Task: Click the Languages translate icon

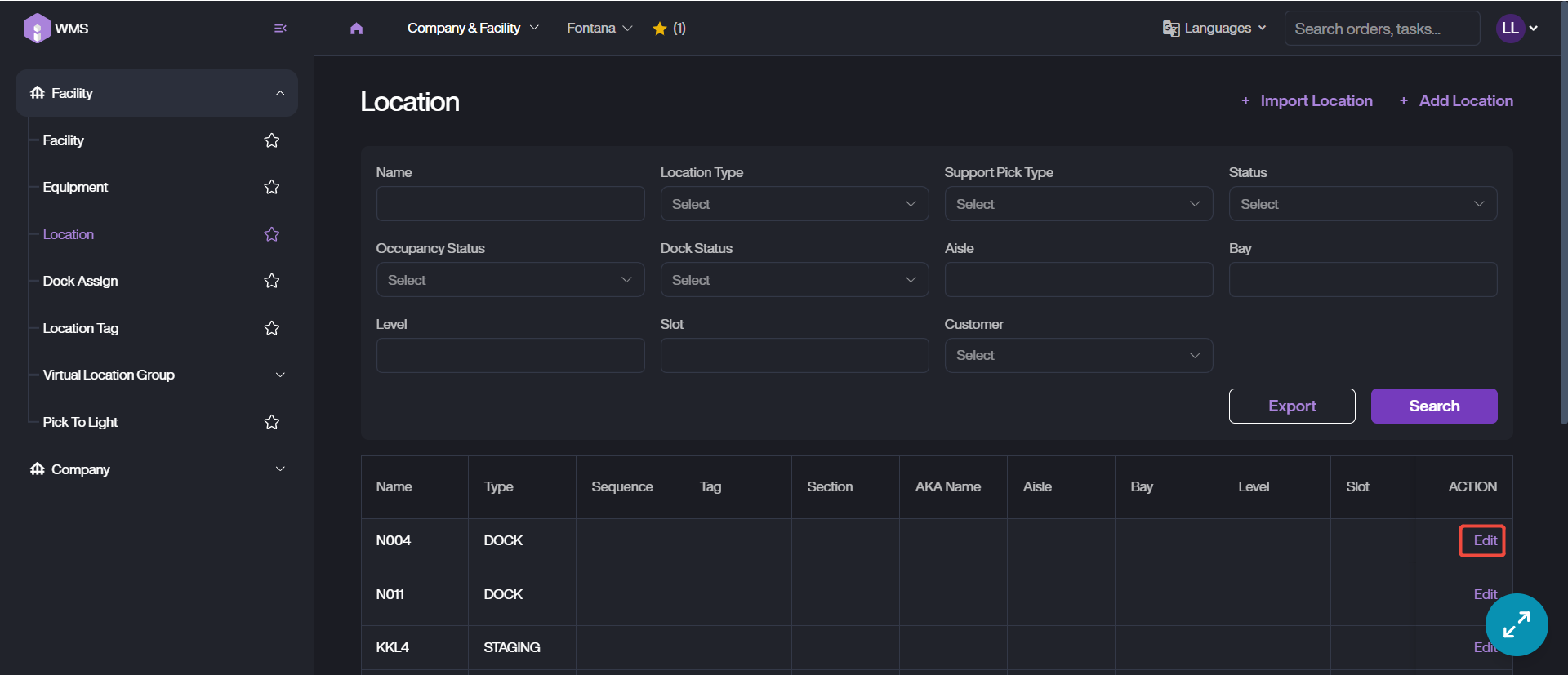Action: [x=1171, y=29]
